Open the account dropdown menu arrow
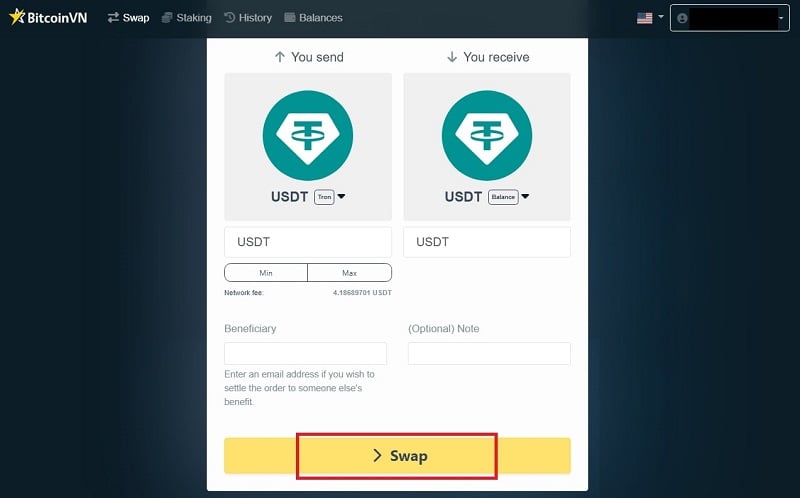 [x=781, y=18]
